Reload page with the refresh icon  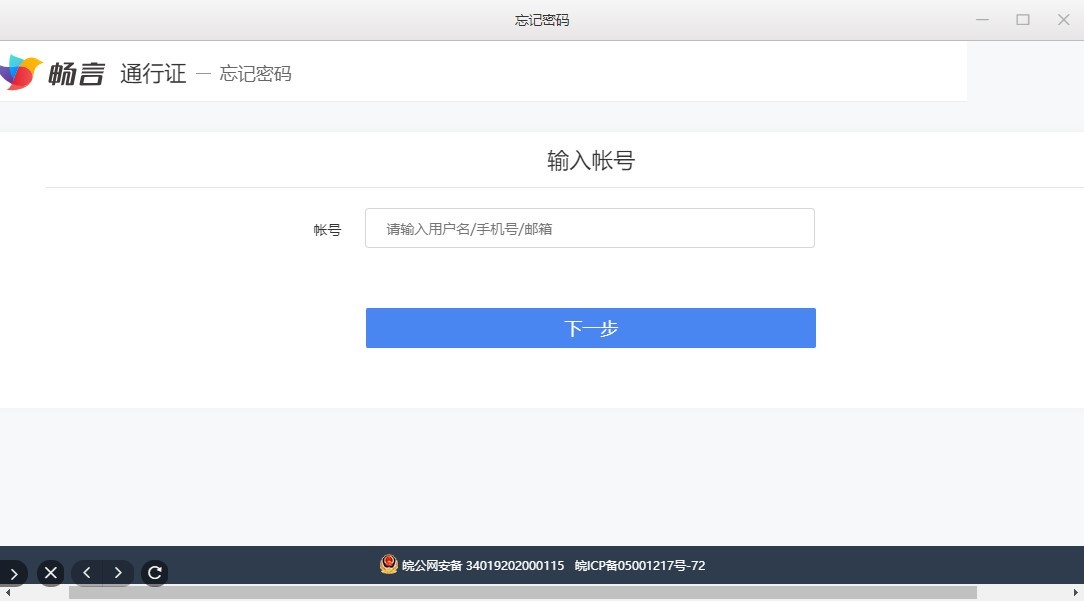click(x=155, y=573)
